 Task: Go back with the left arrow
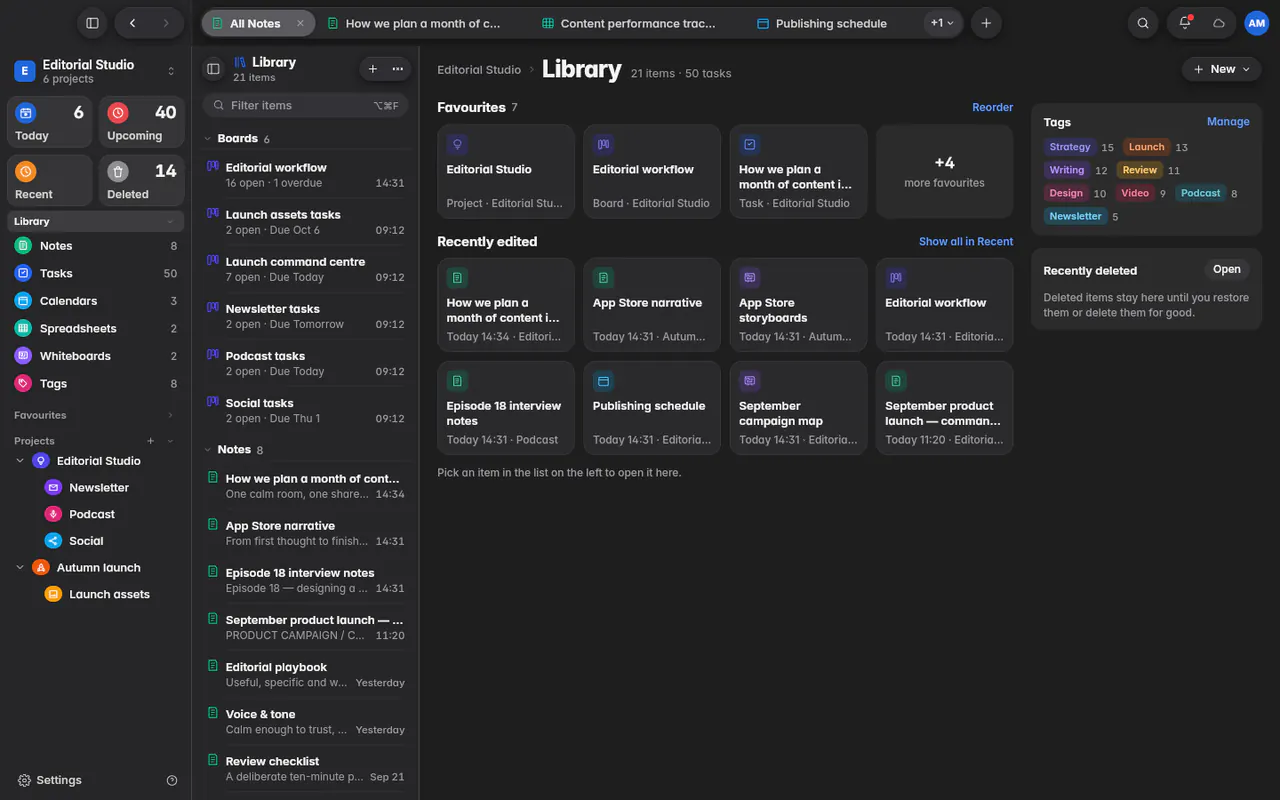[132, 23]
